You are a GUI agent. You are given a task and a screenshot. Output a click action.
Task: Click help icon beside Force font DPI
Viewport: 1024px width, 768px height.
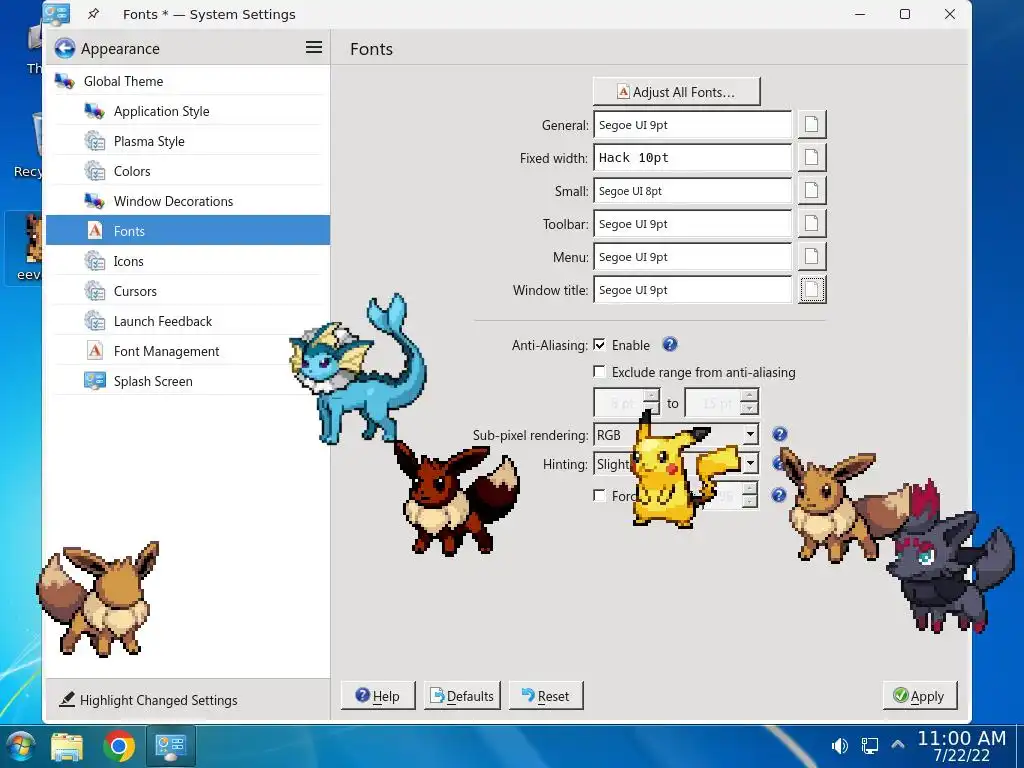point(778,495)
